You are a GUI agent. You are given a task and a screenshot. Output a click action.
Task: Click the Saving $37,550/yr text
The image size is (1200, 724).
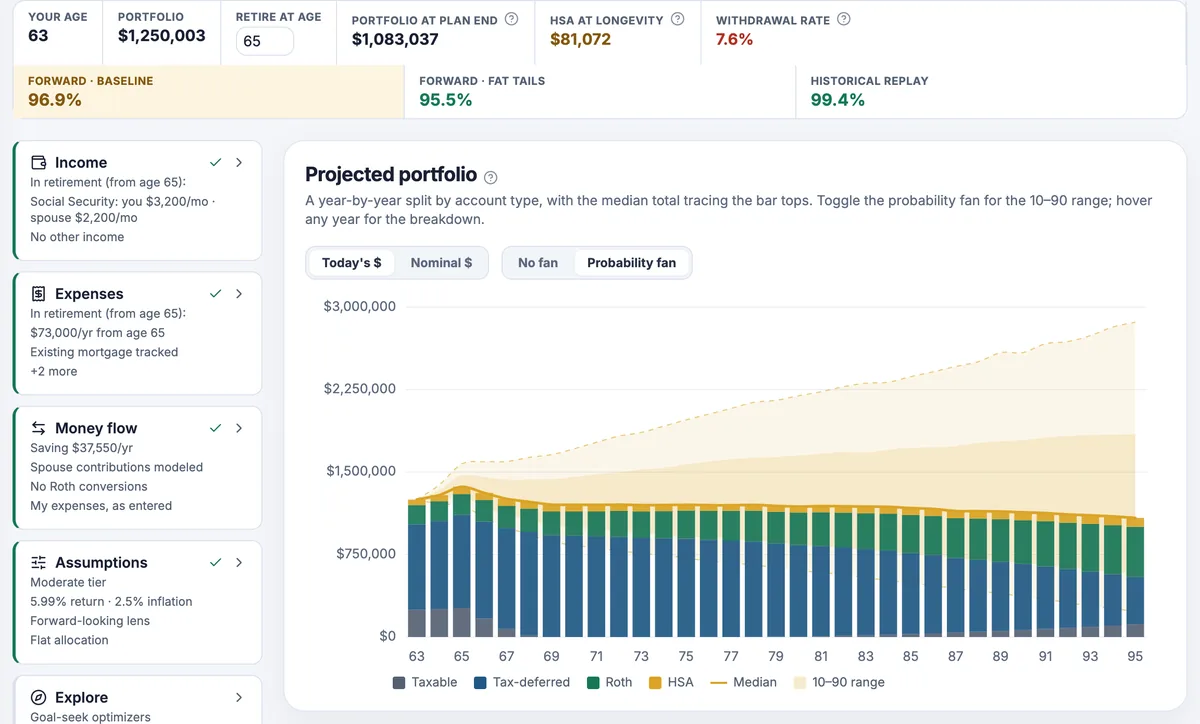pos(82,448)
